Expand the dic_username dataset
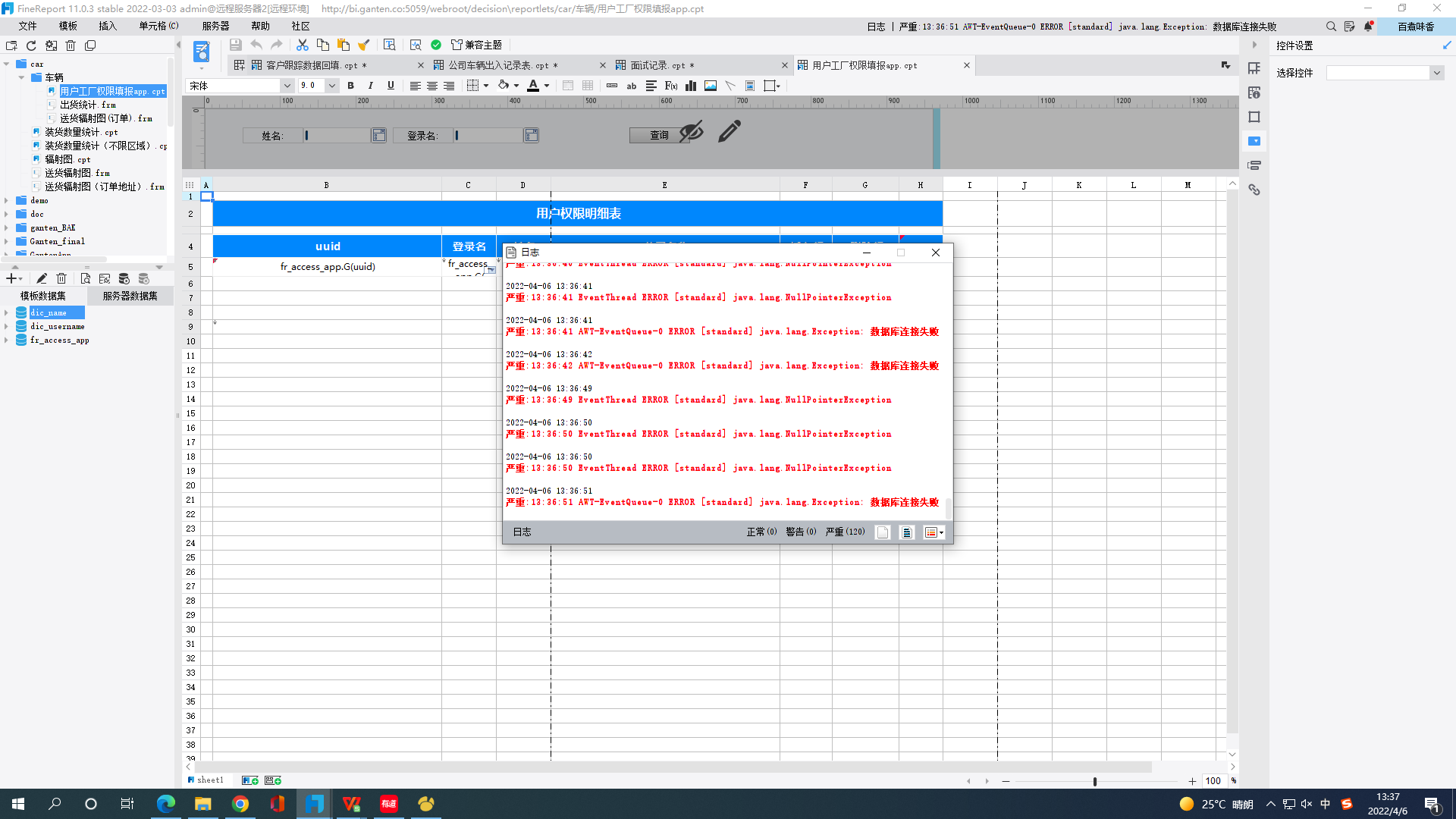The image size is (1456, 819). coord(7,326)
